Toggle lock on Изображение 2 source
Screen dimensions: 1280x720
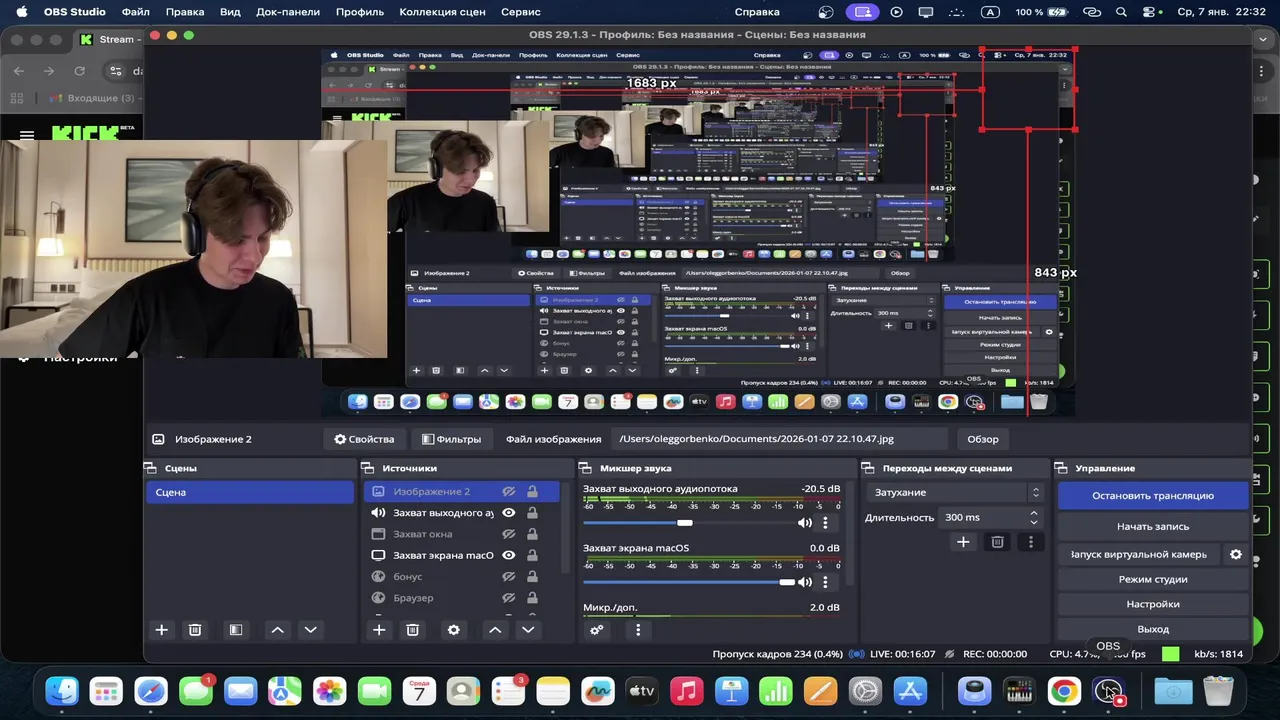532,492
